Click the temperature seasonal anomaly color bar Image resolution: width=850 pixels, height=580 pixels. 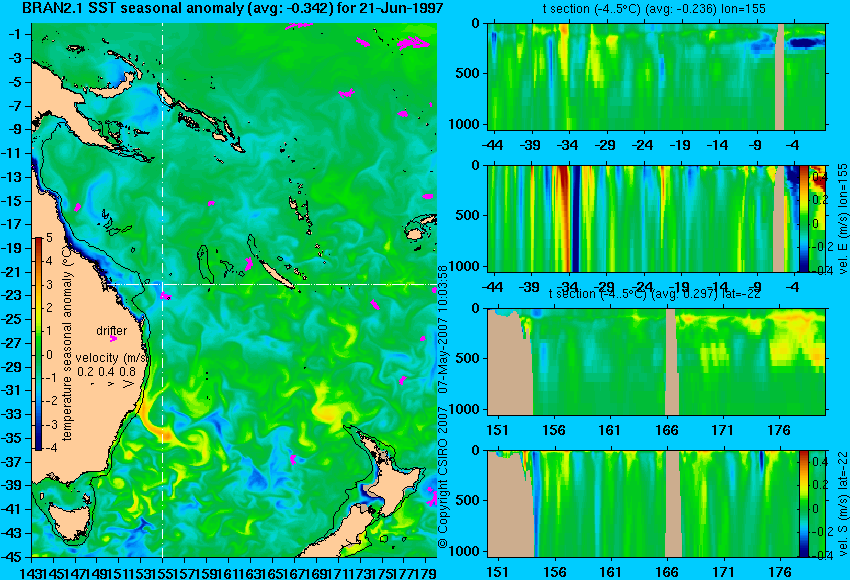tap(39, 344)
